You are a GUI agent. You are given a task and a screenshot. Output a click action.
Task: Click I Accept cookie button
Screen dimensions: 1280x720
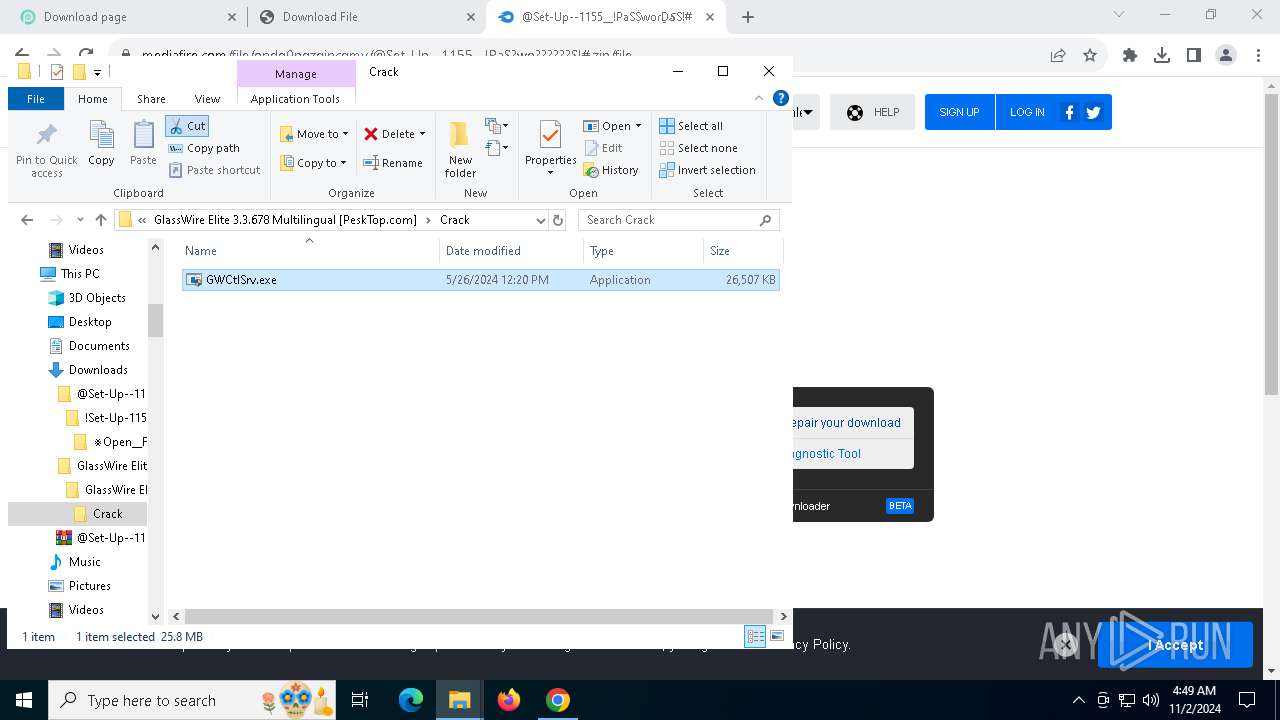[1175, 645]
